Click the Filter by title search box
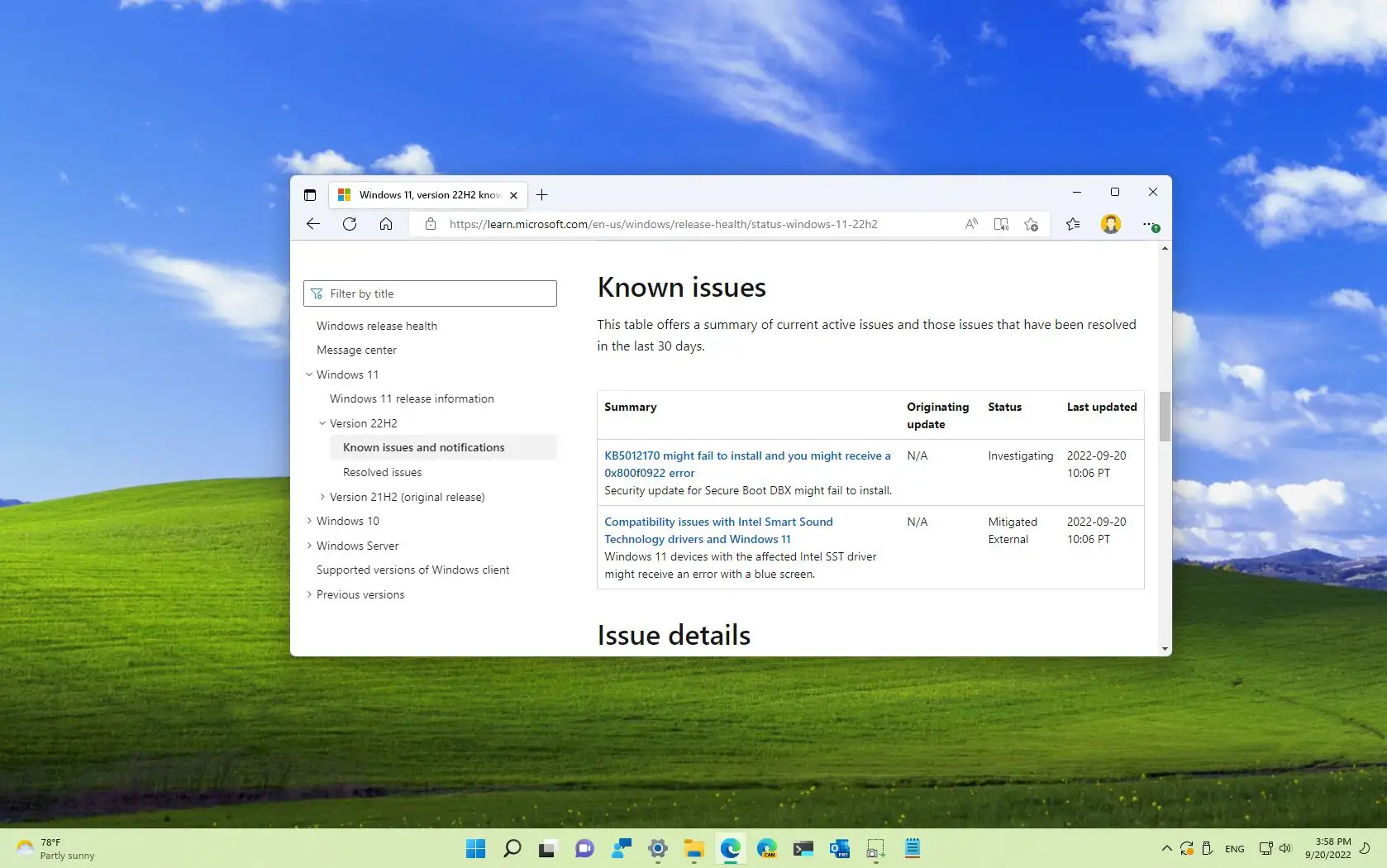1387x868 pixels. coord(430,293)
